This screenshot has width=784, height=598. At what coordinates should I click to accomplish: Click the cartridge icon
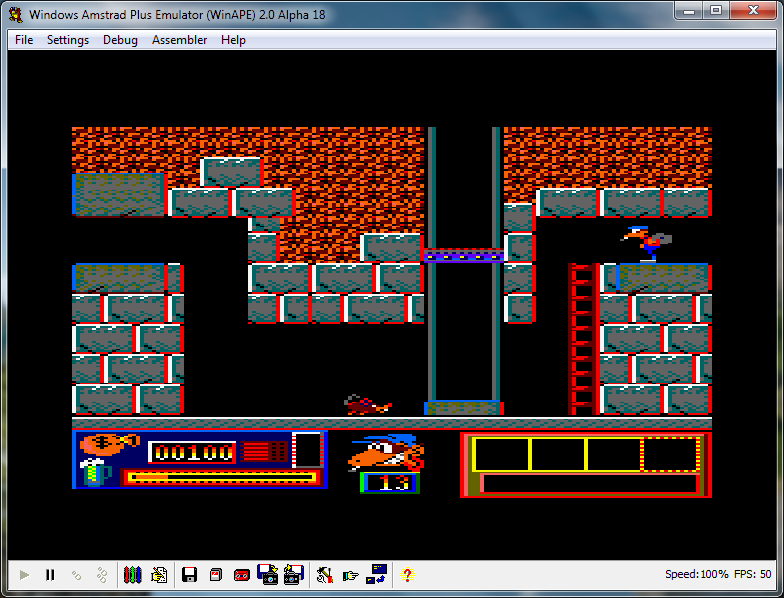tap(216, 575)
